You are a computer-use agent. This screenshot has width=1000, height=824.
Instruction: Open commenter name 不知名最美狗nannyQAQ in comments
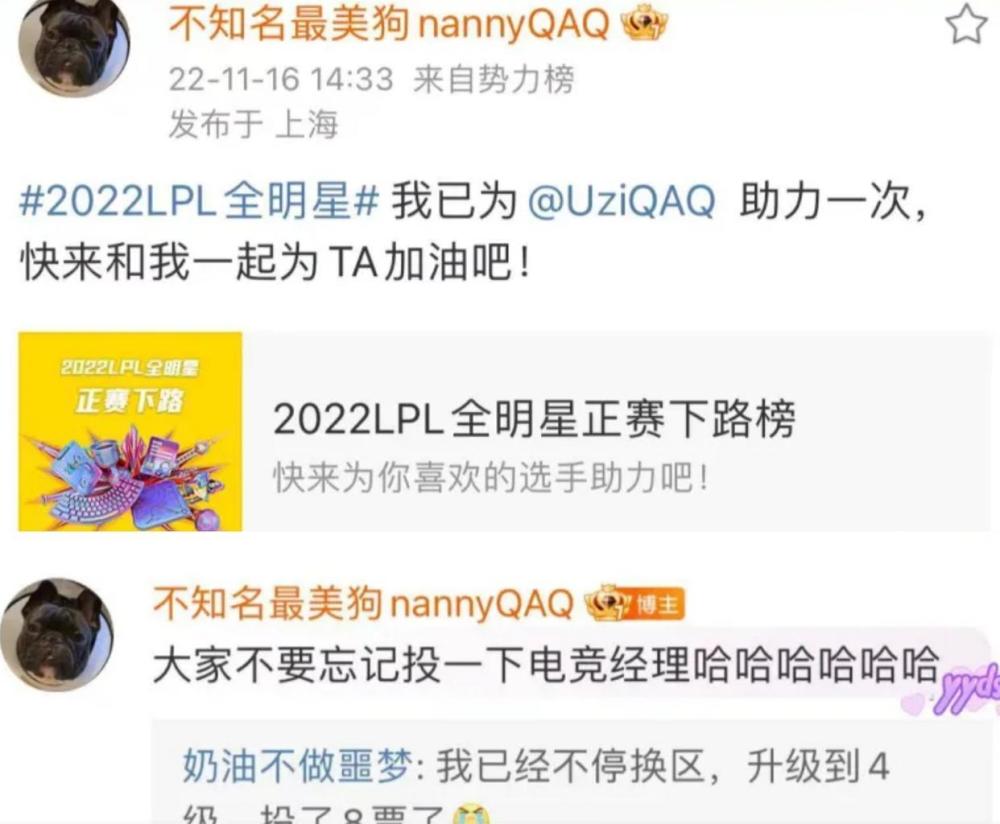364,603
